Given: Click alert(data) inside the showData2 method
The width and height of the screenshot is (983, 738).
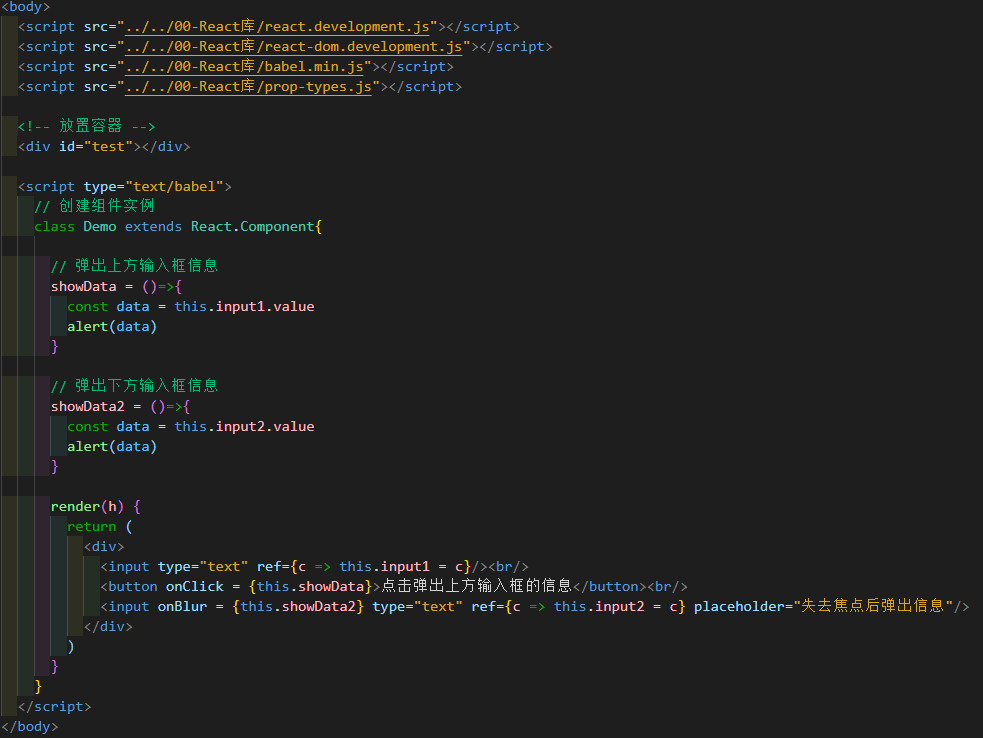Looking at the screenshot, I should [112, 446].
